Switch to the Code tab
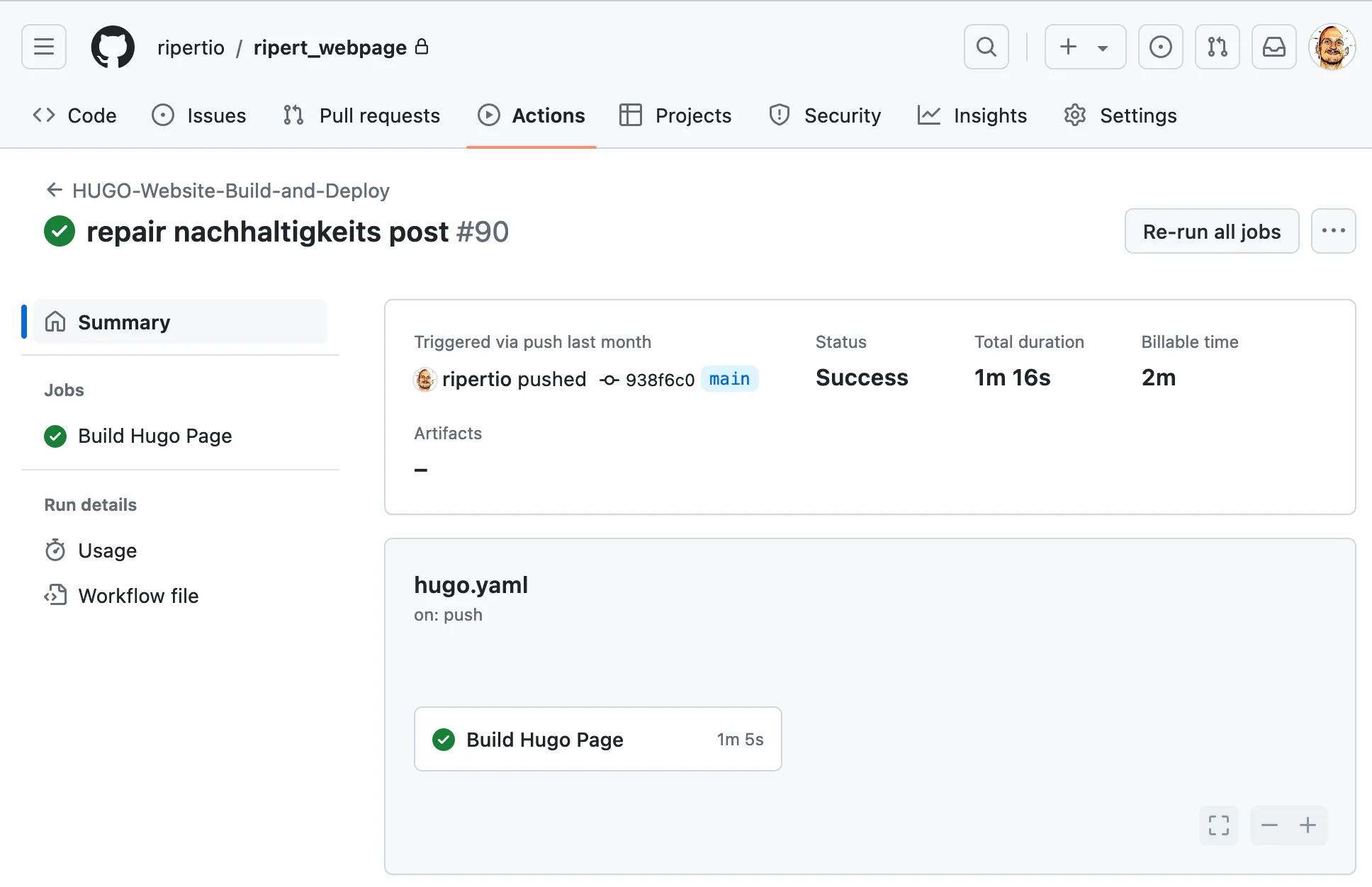 74,115
